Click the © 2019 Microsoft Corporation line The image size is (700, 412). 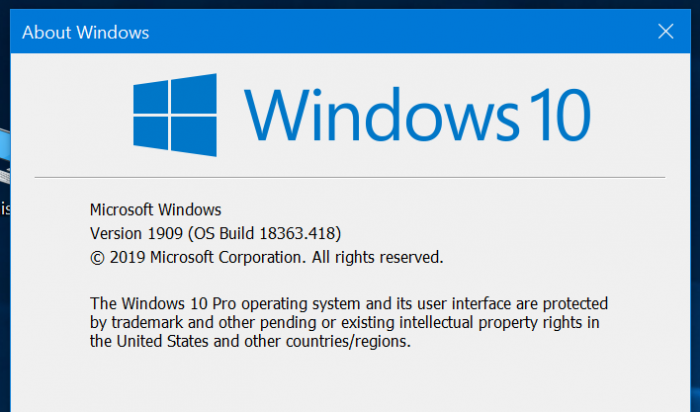[x=267, y=258]
